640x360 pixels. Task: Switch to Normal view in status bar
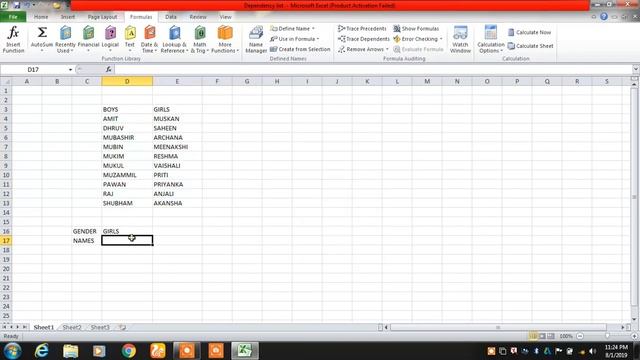533,336
